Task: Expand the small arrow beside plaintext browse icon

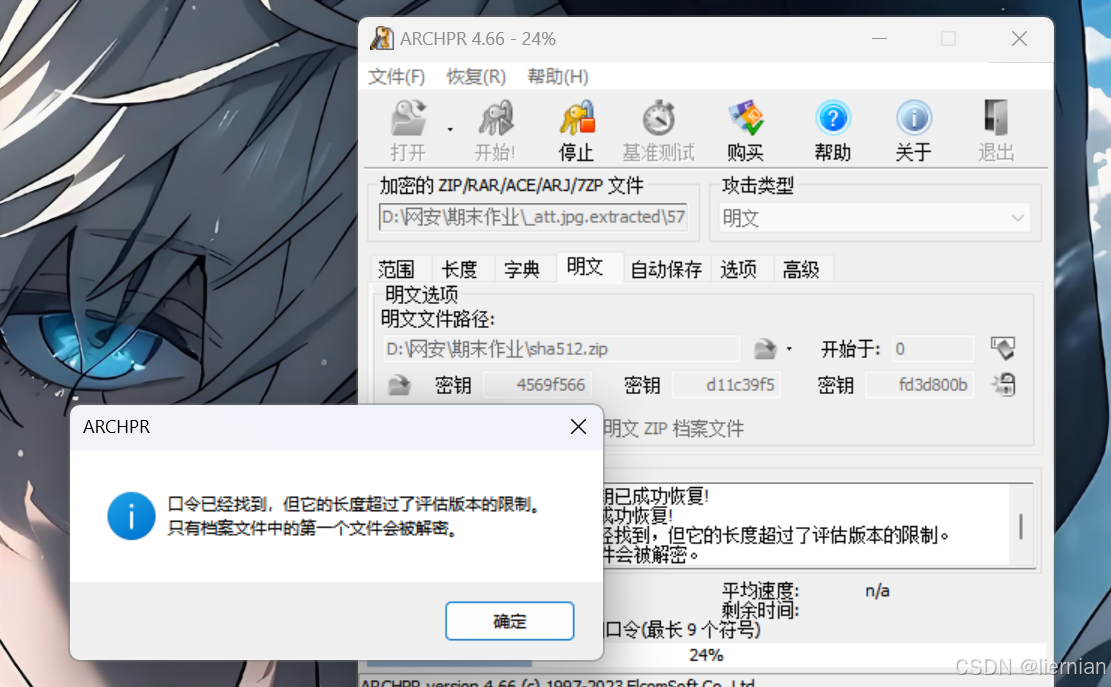Action: tap(789, 349)
